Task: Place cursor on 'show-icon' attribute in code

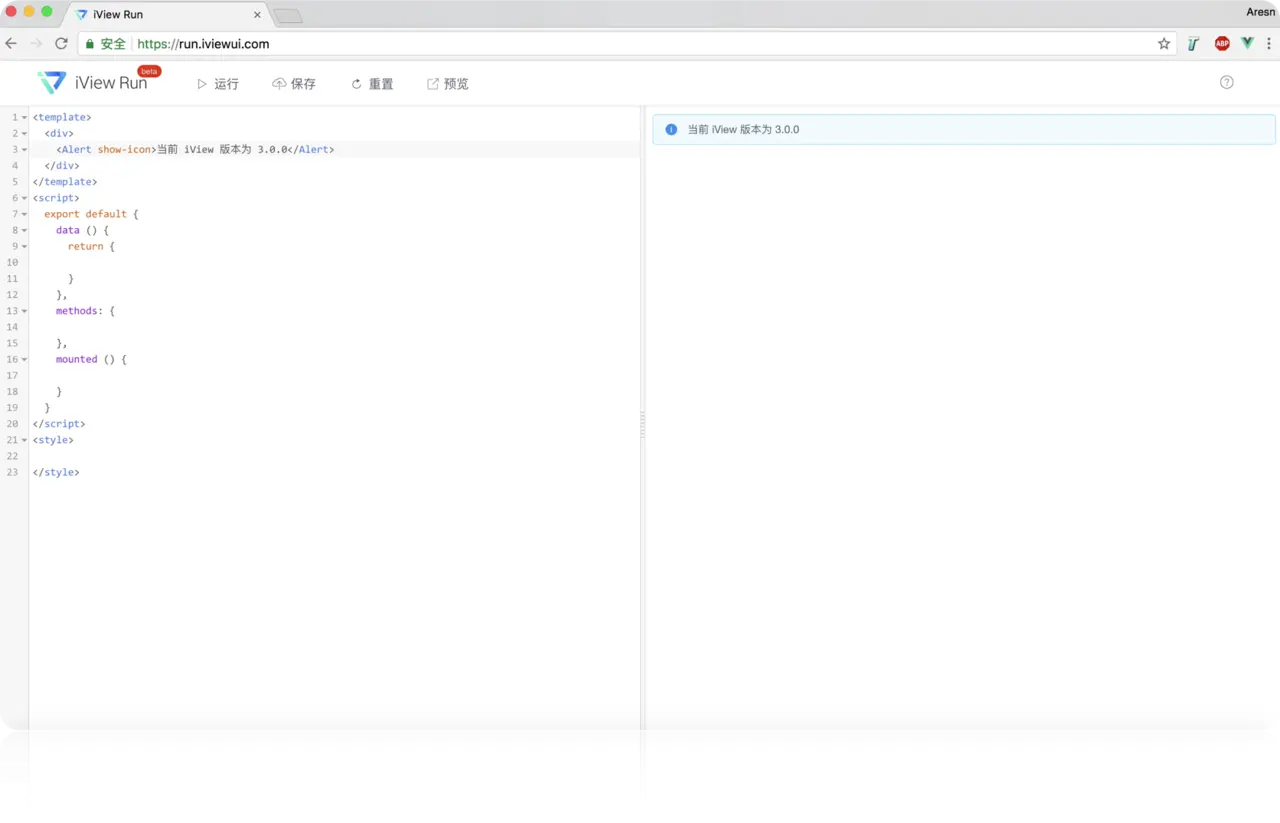Action: click(124, 149)
